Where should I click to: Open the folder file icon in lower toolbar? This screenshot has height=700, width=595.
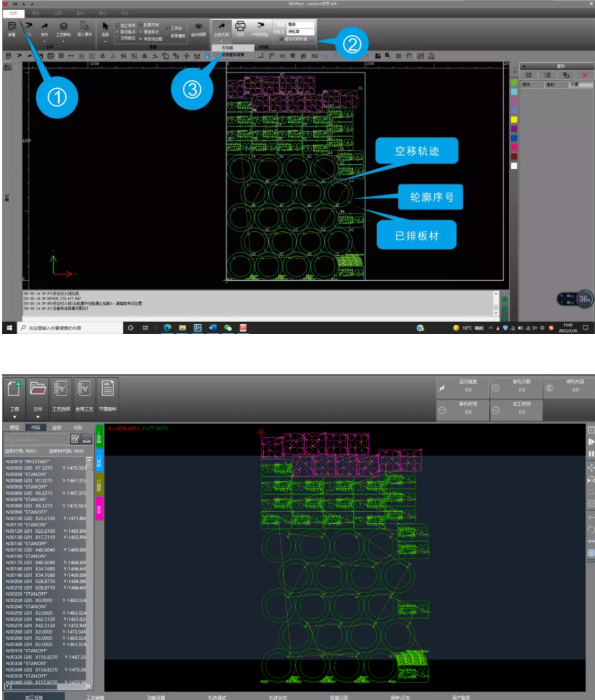click(x=37, y=388)
